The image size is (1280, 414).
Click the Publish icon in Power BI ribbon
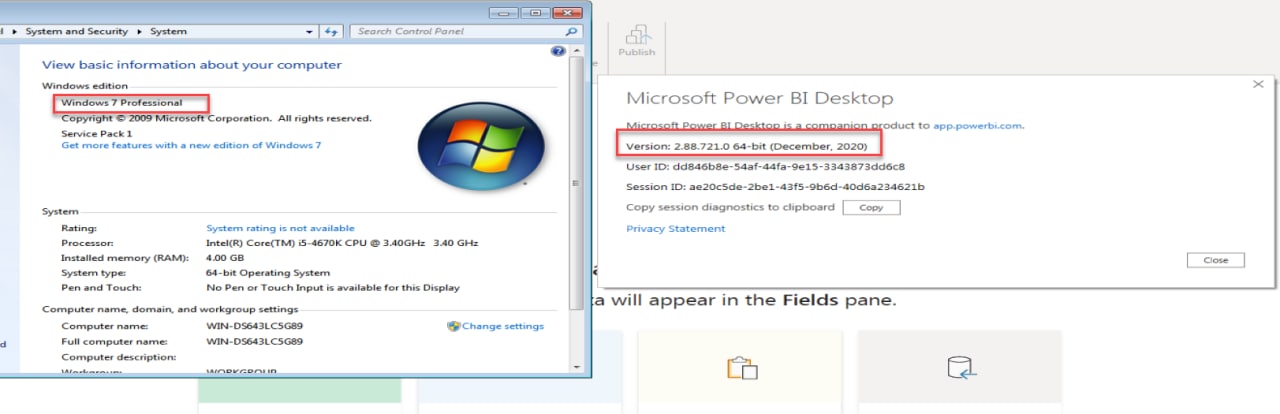point(636,34)
